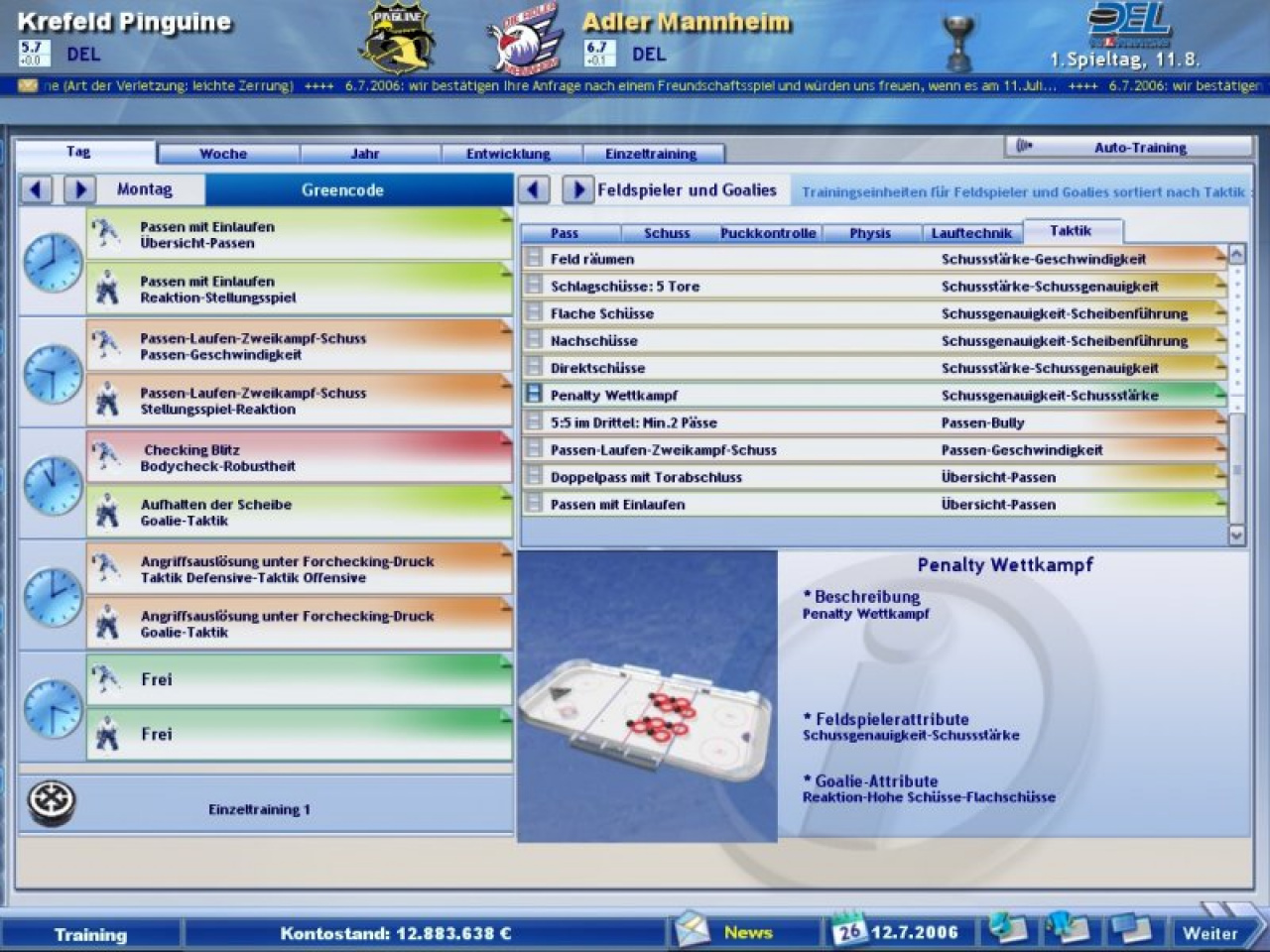Tick the checkbox for Direktschüsse
Image resolution: width=1270 pixels, height=952 pixels.
(534, 367)
